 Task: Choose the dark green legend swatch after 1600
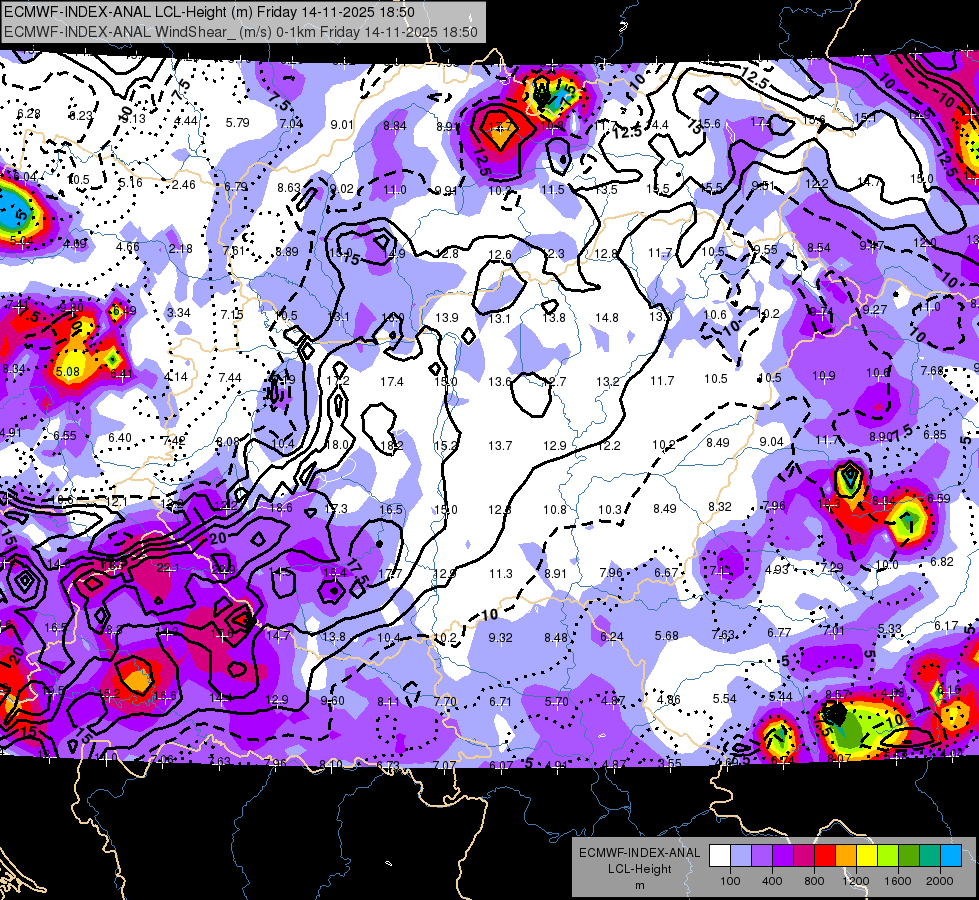[909, 855]
